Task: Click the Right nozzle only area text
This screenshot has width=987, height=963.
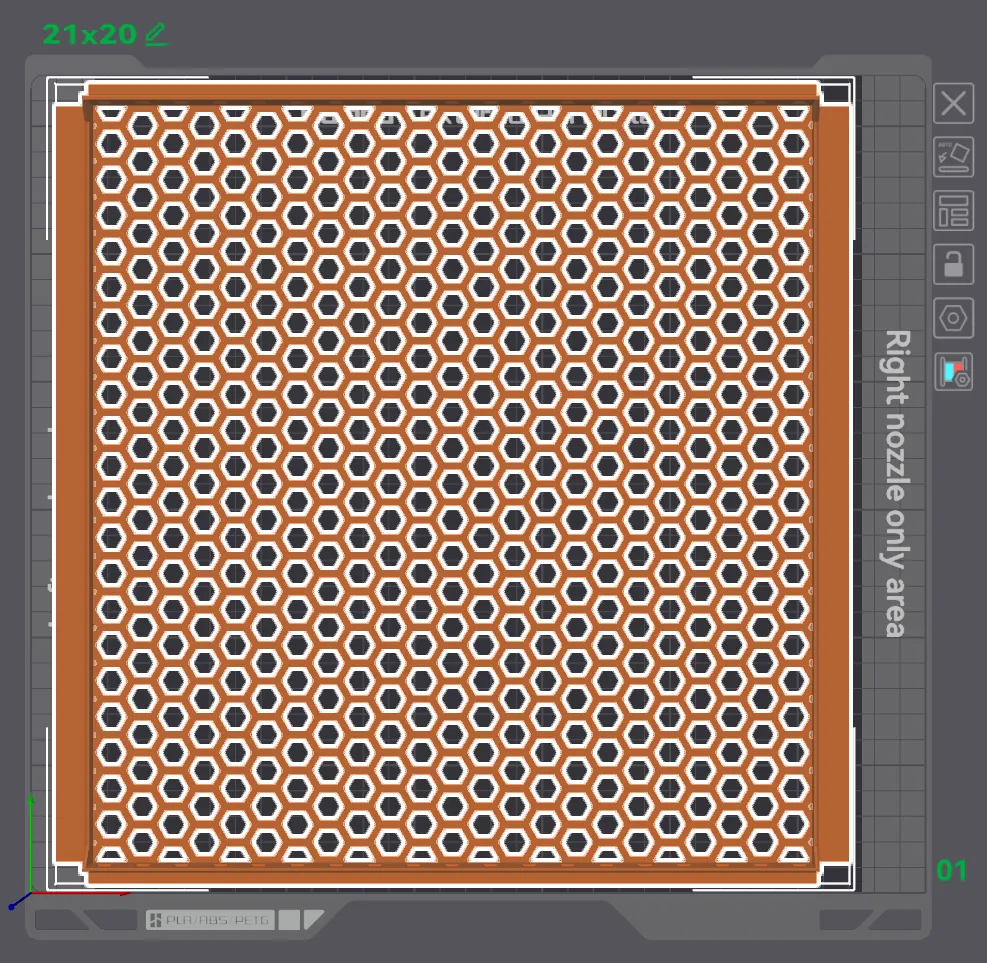Action: point(896,483)
